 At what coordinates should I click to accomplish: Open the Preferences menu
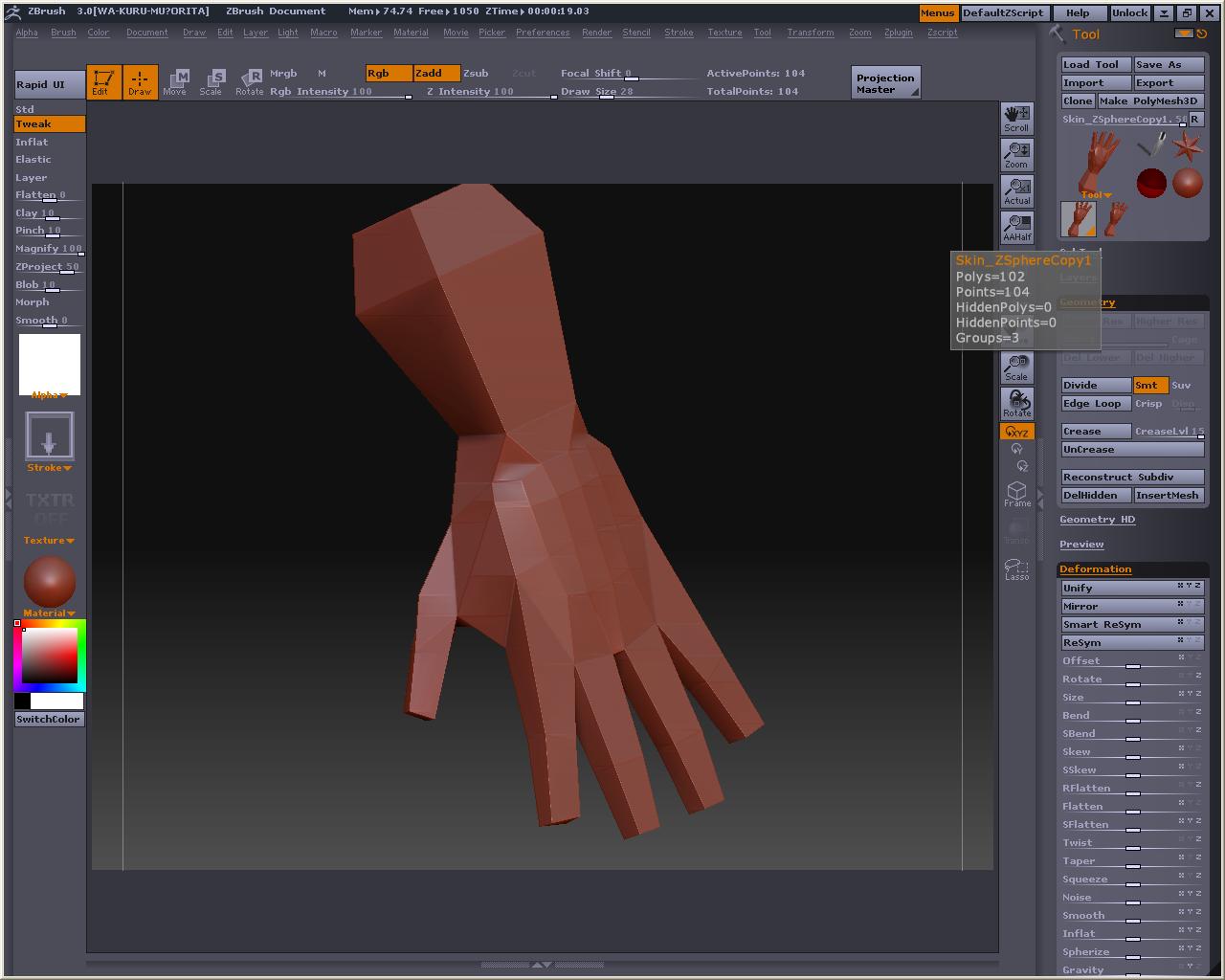pos(543,33)
